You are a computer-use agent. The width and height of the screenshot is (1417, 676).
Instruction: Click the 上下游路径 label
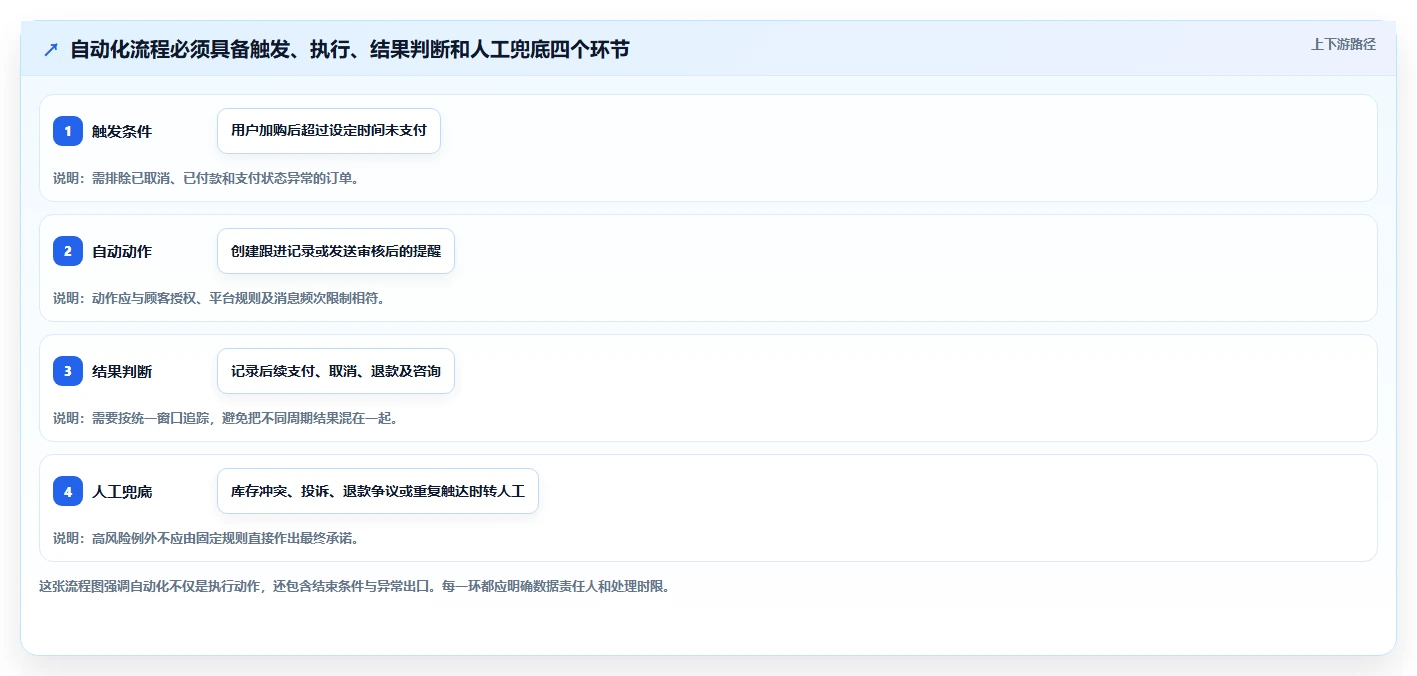coord(1344,44)
